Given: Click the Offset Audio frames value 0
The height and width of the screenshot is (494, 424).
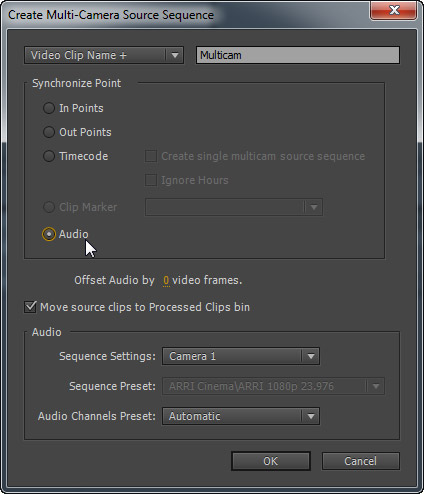Looking at the screenshot, I should (x=166, y=280).
